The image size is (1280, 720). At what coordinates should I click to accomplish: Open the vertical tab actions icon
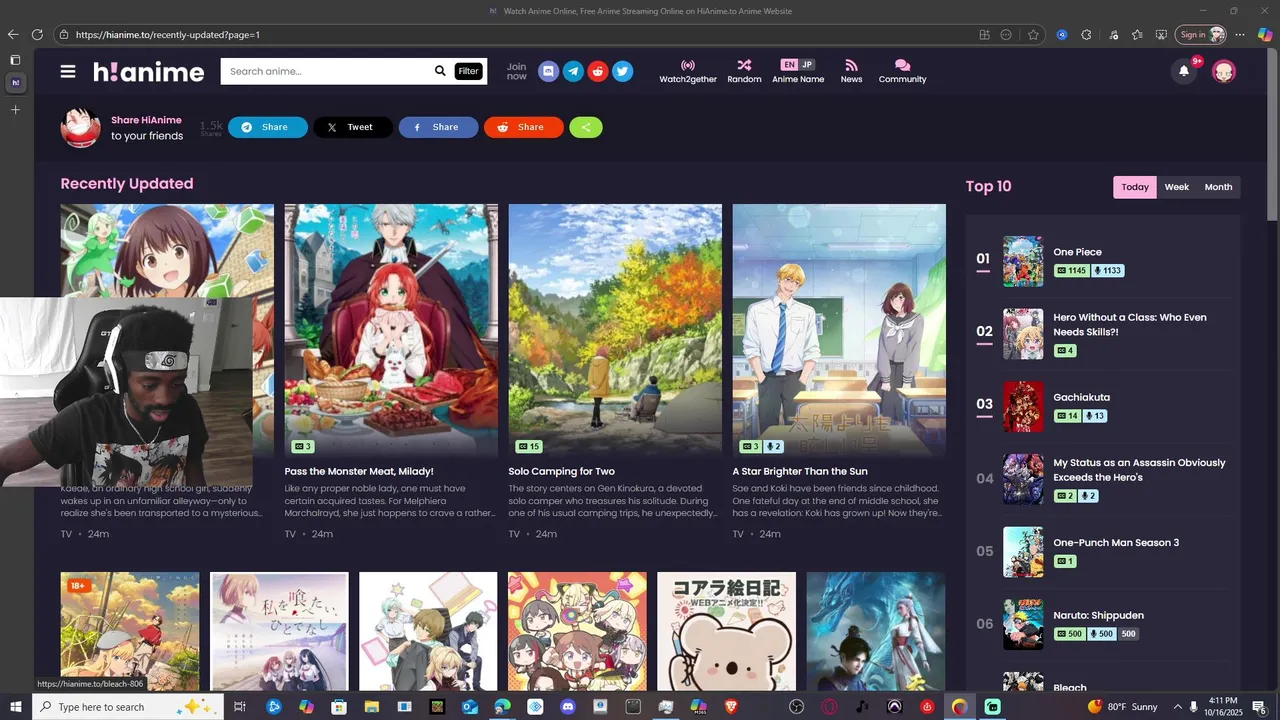click(x=15, y=60)
